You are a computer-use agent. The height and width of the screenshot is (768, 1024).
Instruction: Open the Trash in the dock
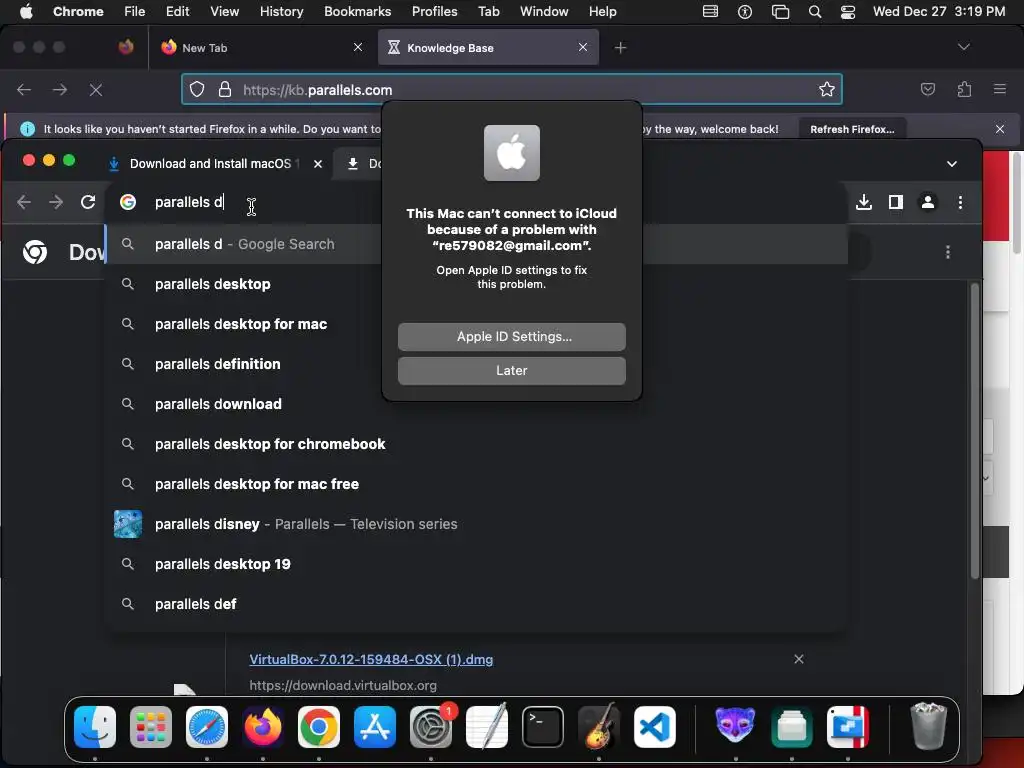click(x=928, y=726)
